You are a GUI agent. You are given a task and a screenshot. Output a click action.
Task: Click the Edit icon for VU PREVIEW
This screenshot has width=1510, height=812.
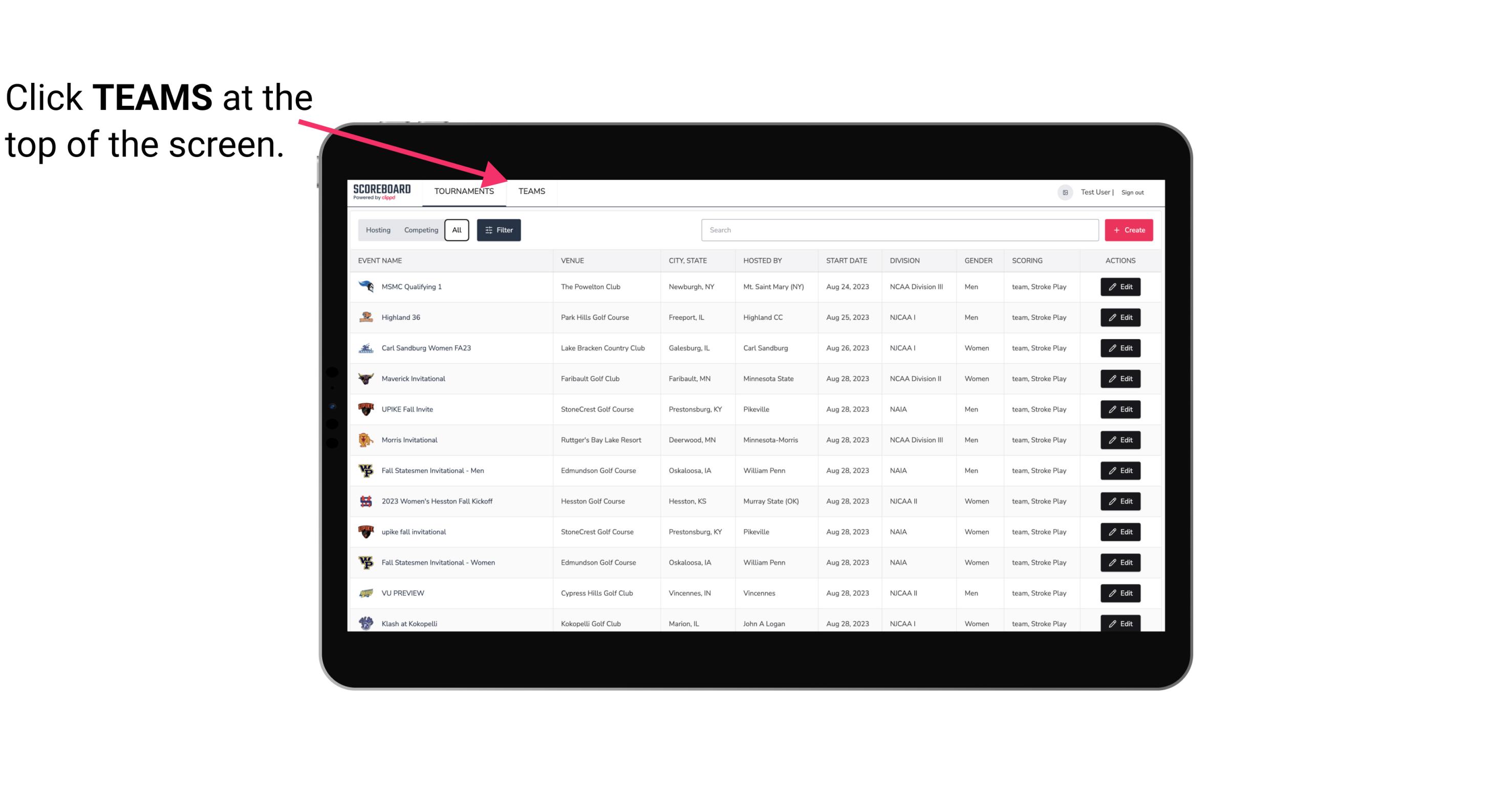[1121, 593]
